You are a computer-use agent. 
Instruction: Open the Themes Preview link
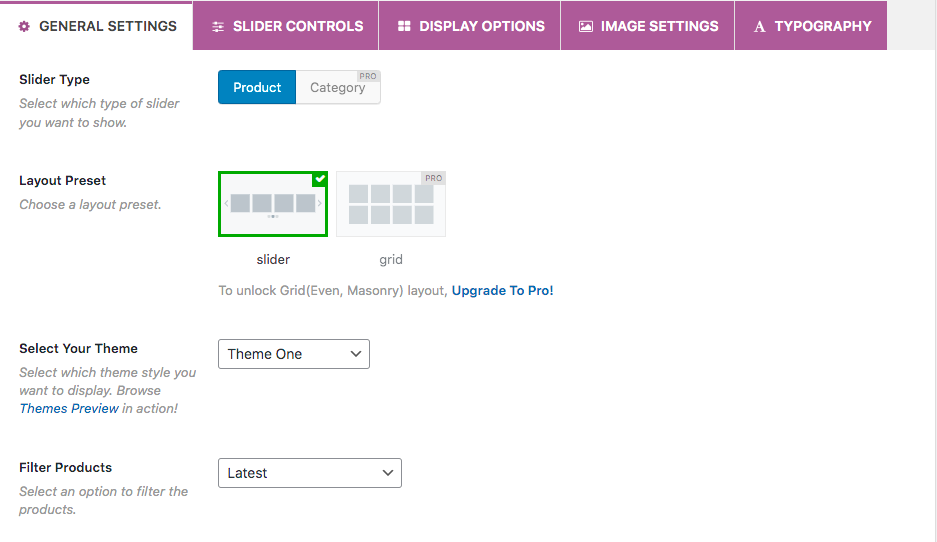[x=69, y=408]
